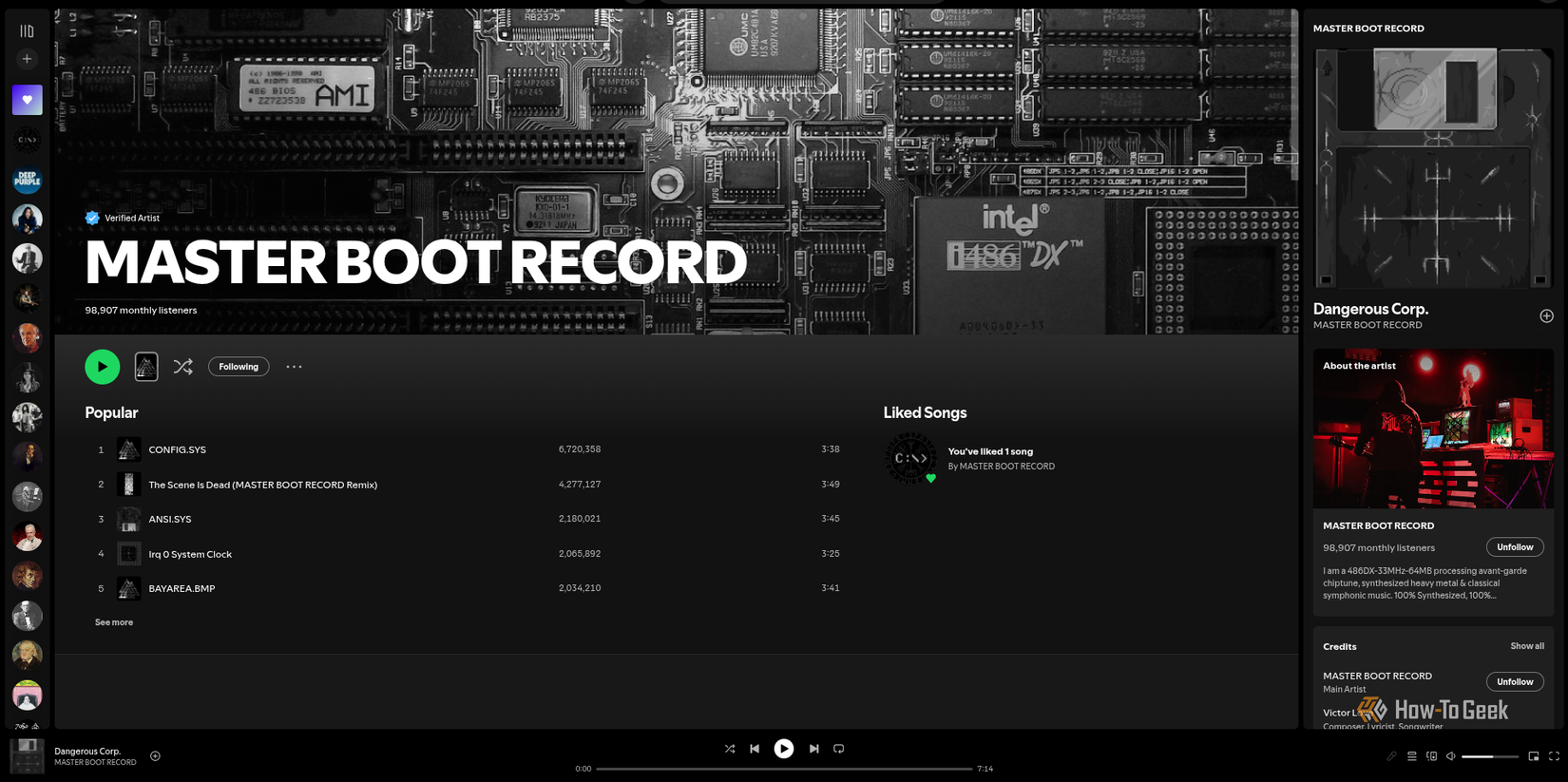
Task: Toggle the Following button
Action: (239, 367)
